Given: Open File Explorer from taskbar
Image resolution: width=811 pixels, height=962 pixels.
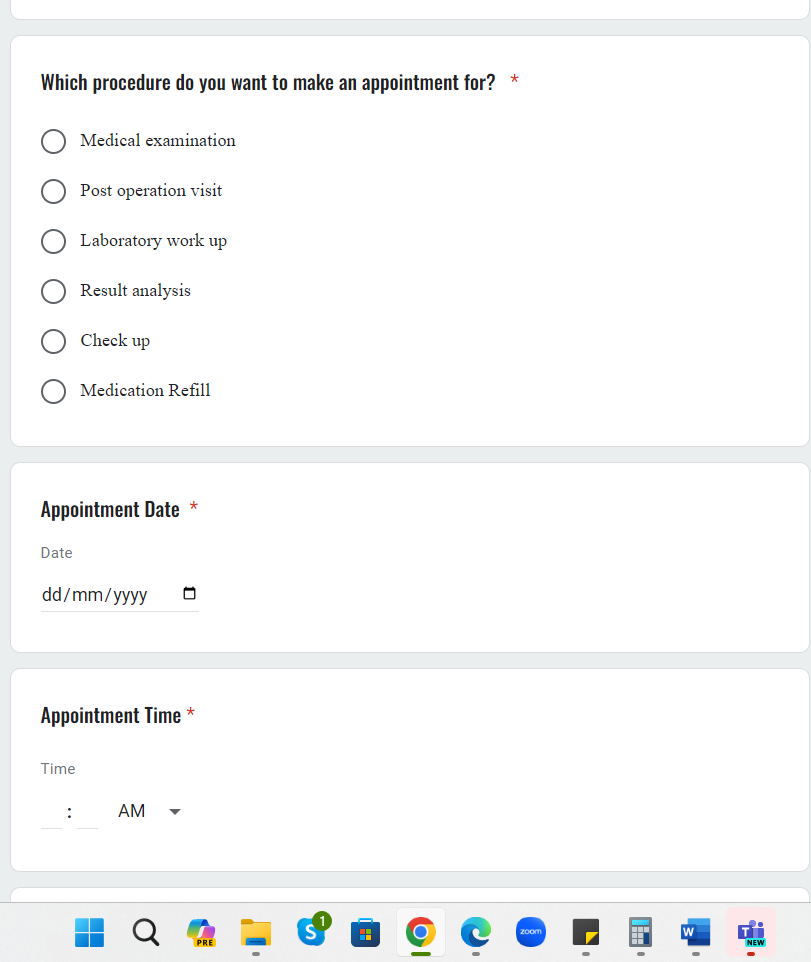Looking at the screenshot, I should click(256, 932).
